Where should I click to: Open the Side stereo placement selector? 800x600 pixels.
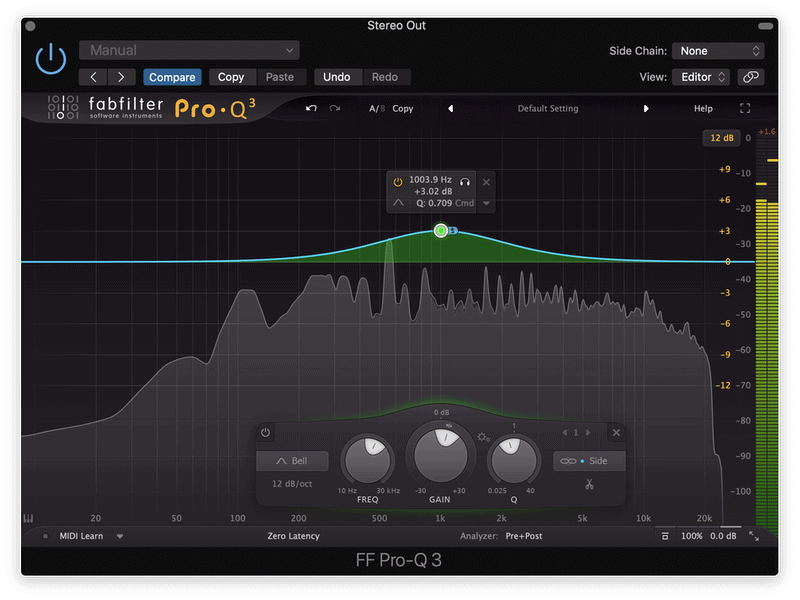click(589, 461)
